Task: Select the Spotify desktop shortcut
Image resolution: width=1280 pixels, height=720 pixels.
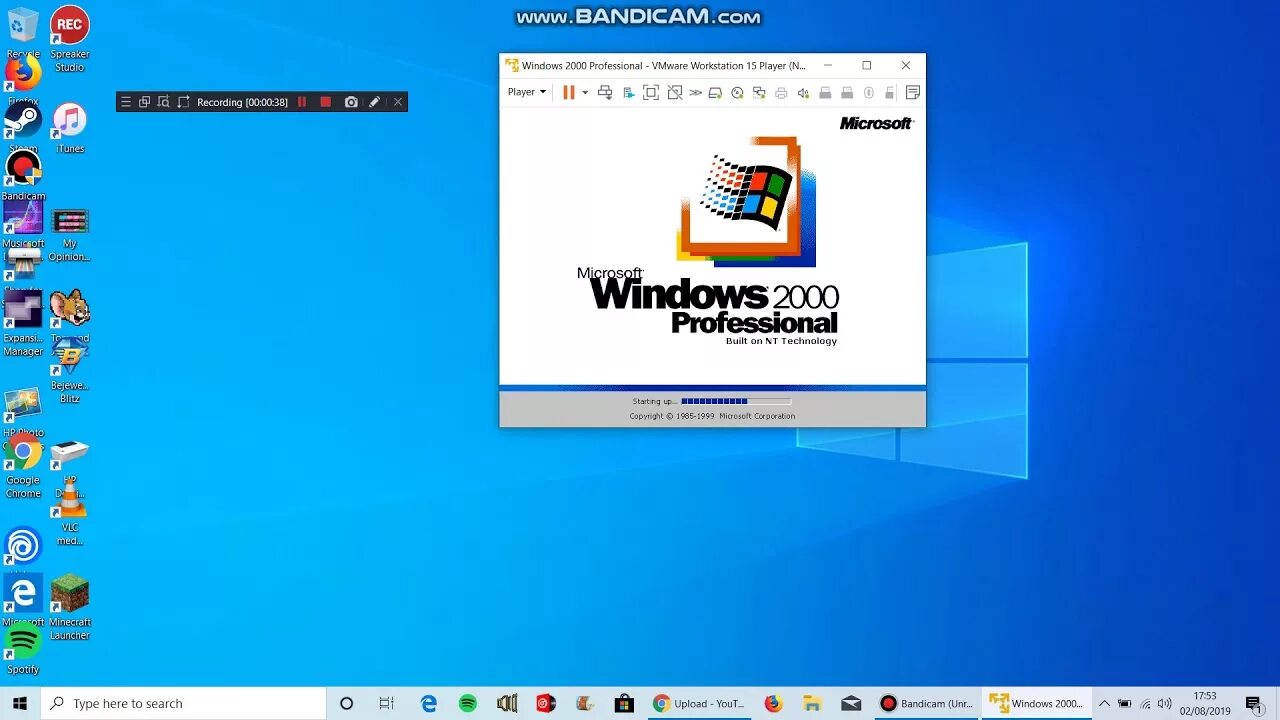Action: click(23, 650)
